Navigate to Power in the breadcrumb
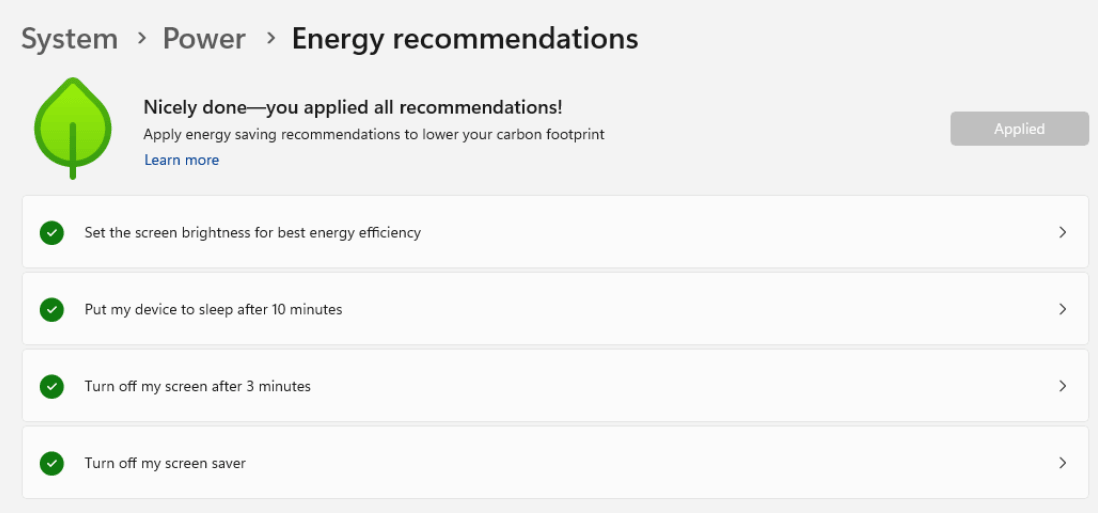Image resolution: width=1098 pixels, height=513 pixels. 204,39
